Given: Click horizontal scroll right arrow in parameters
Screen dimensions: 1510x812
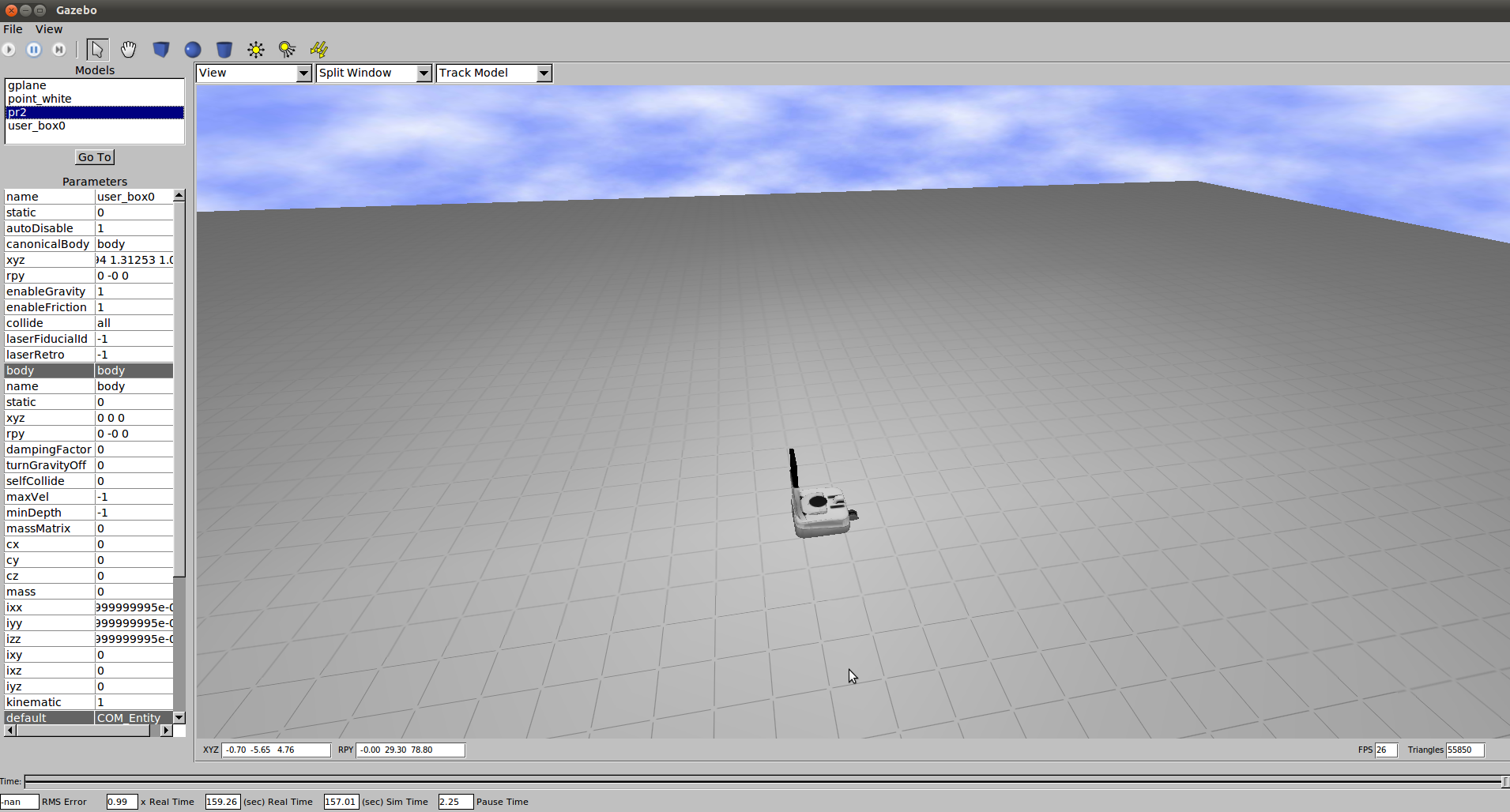Looking at the screenshot, I should 166,731.
